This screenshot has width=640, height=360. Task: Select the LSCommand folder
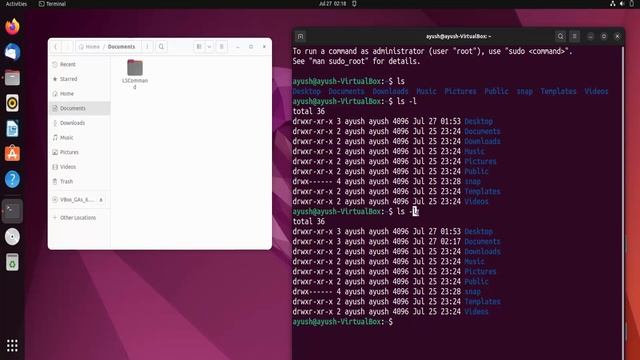[135, 74]
